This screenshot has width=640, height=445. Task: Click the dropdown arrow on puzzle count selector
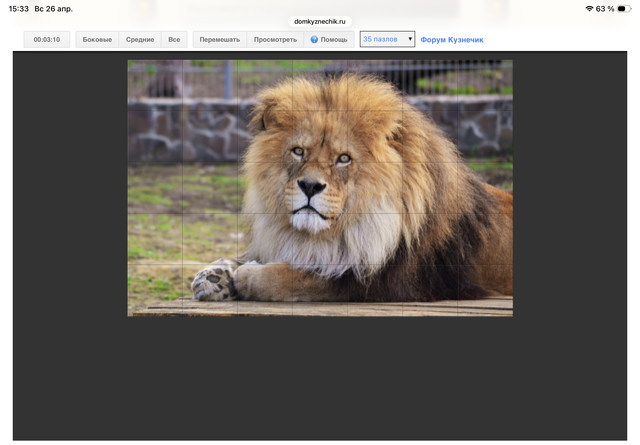click(409, 39)
